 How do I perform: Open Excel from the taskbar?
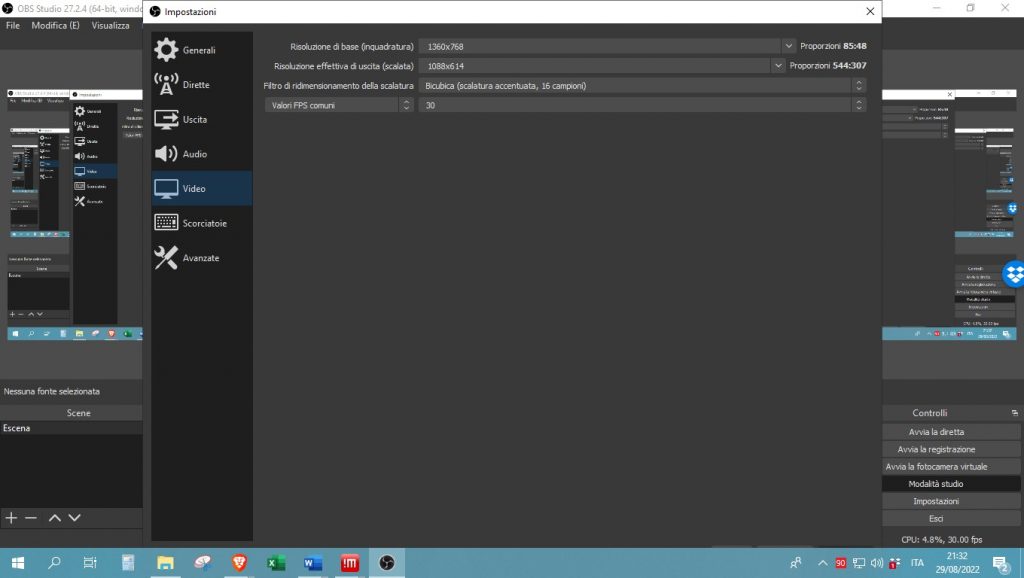coord(276,563)
